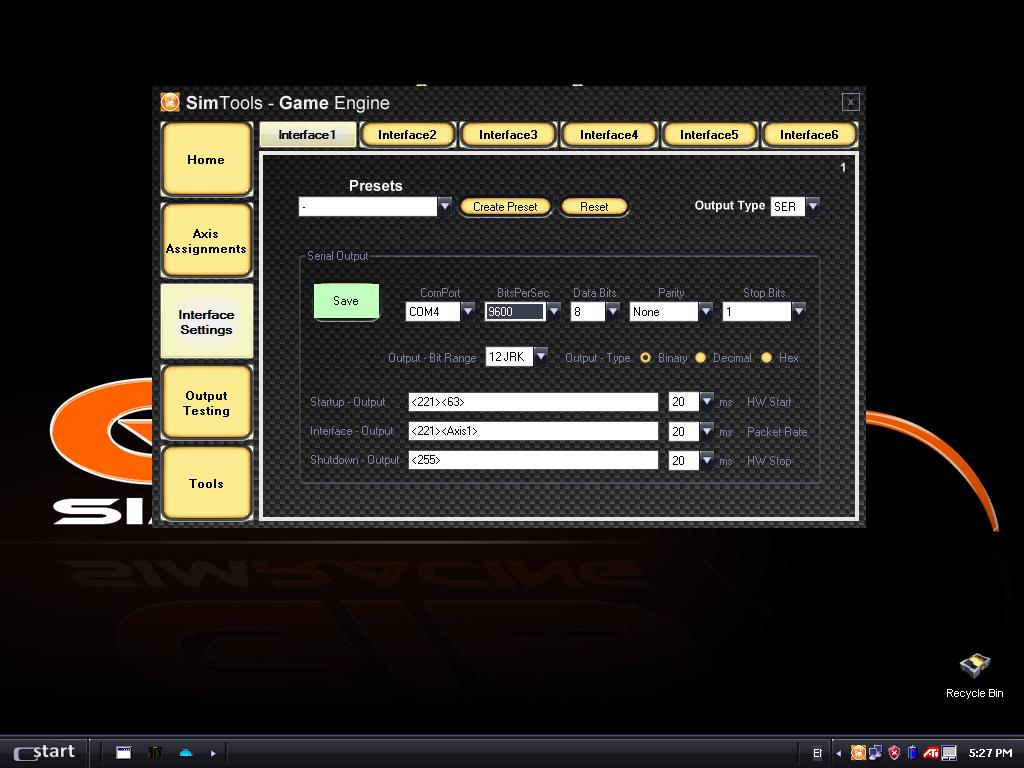The image size is (1024, 768).
Task: Open the HW Stop ms delay dropdown
Action: tap(707, 460)
